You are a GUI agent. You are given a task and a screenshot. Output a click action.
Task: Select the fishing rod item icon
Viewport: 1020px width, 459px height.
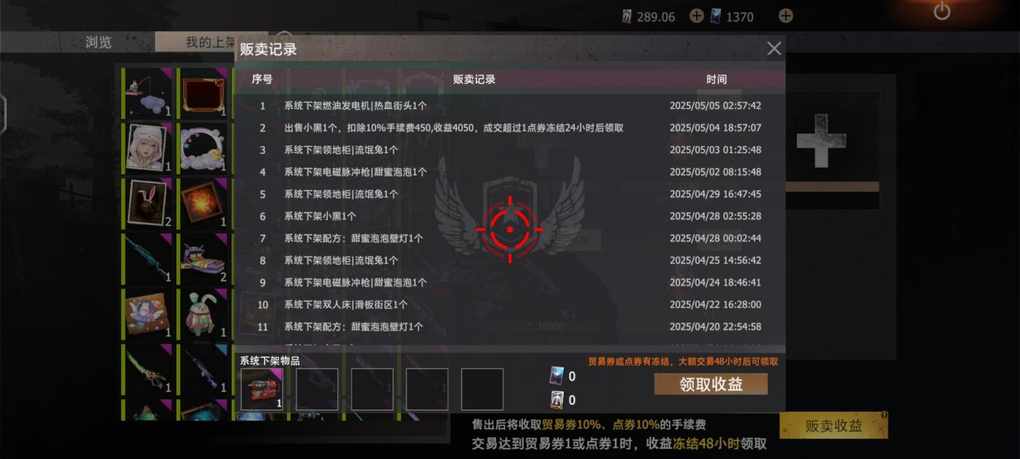coord(147,92)
